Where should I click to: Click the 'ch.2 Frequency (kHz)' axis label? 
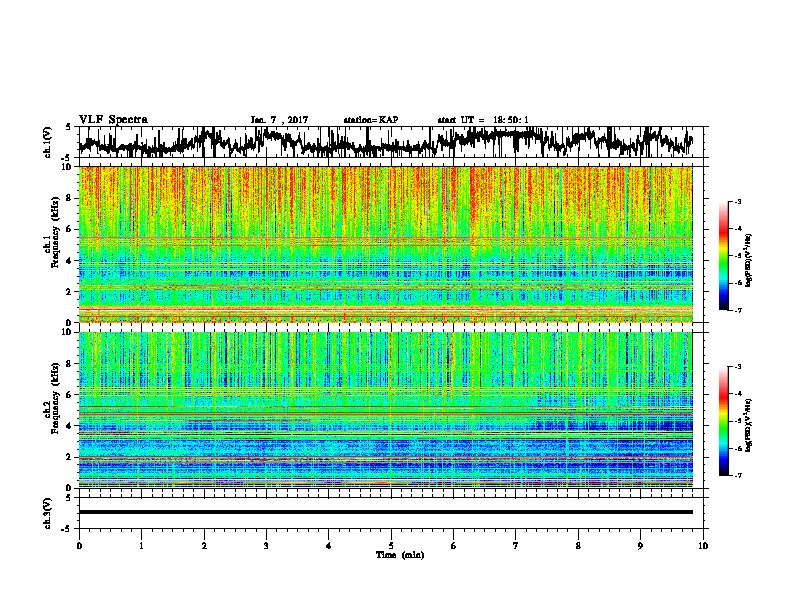pyautogui.click(x=52, y=399)
